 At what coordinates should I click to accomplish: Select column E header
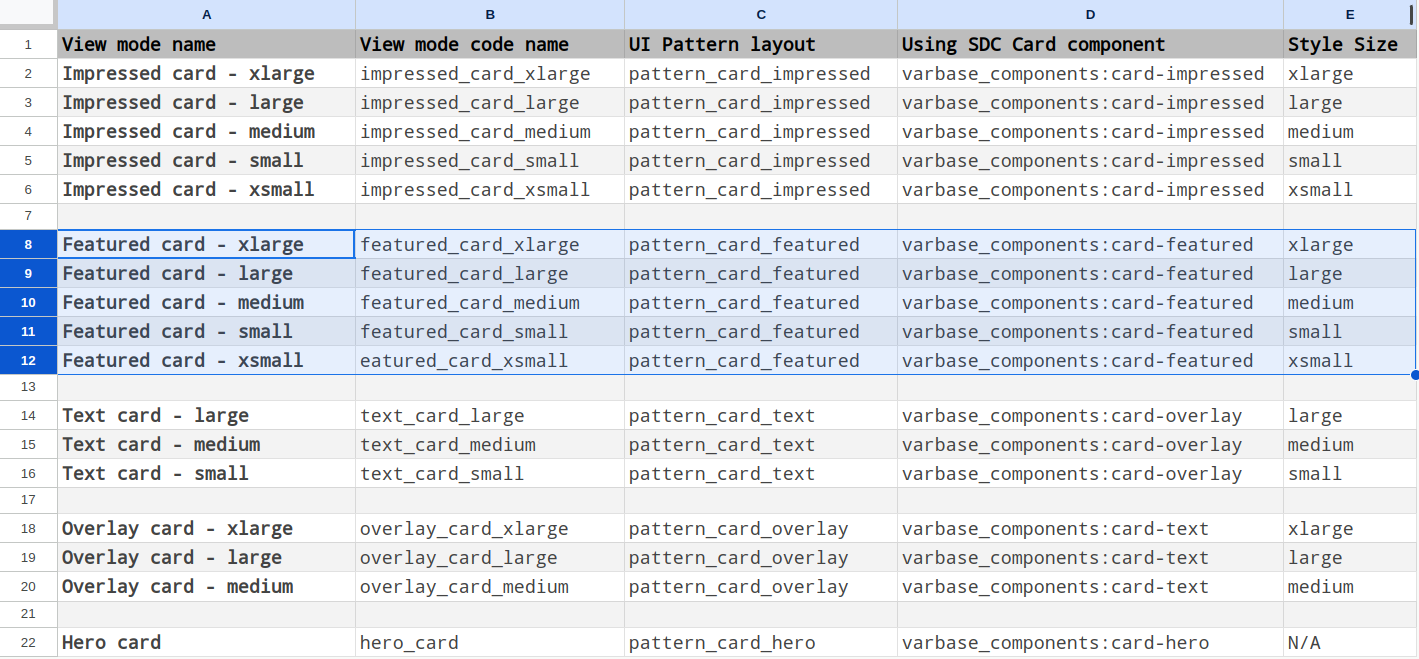point(1349,14)
